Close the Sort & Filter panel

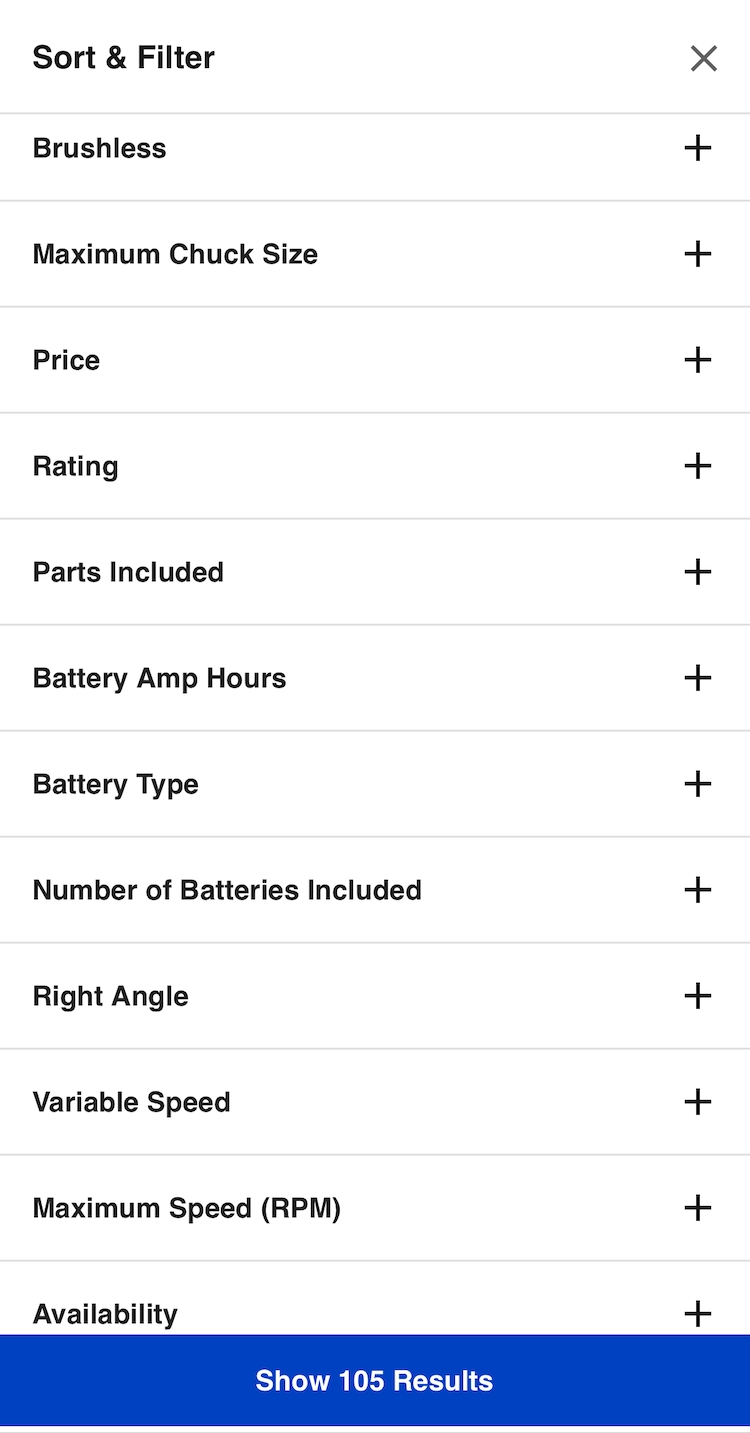[x=703, y=59]
